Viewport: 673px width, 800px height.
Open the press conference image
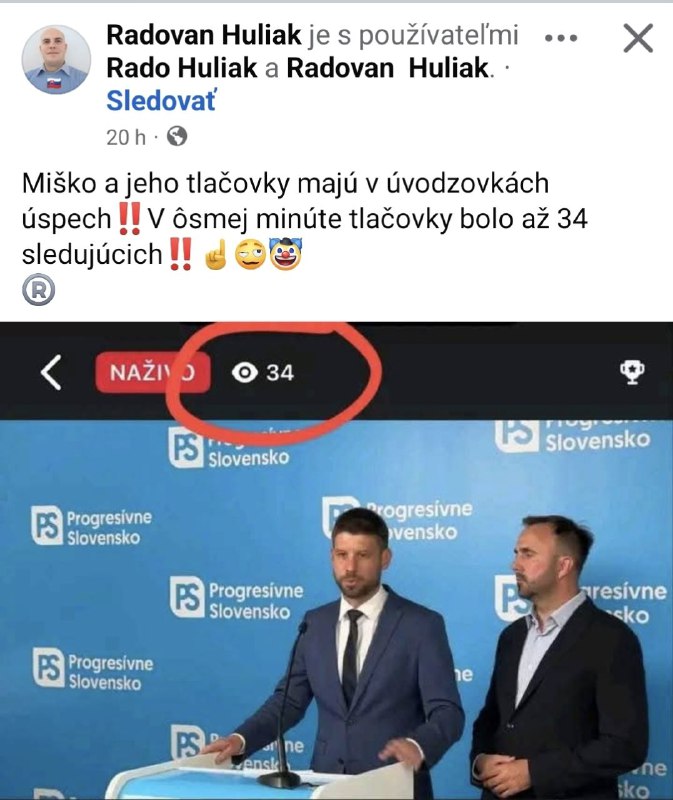click(x=337, y=561)
